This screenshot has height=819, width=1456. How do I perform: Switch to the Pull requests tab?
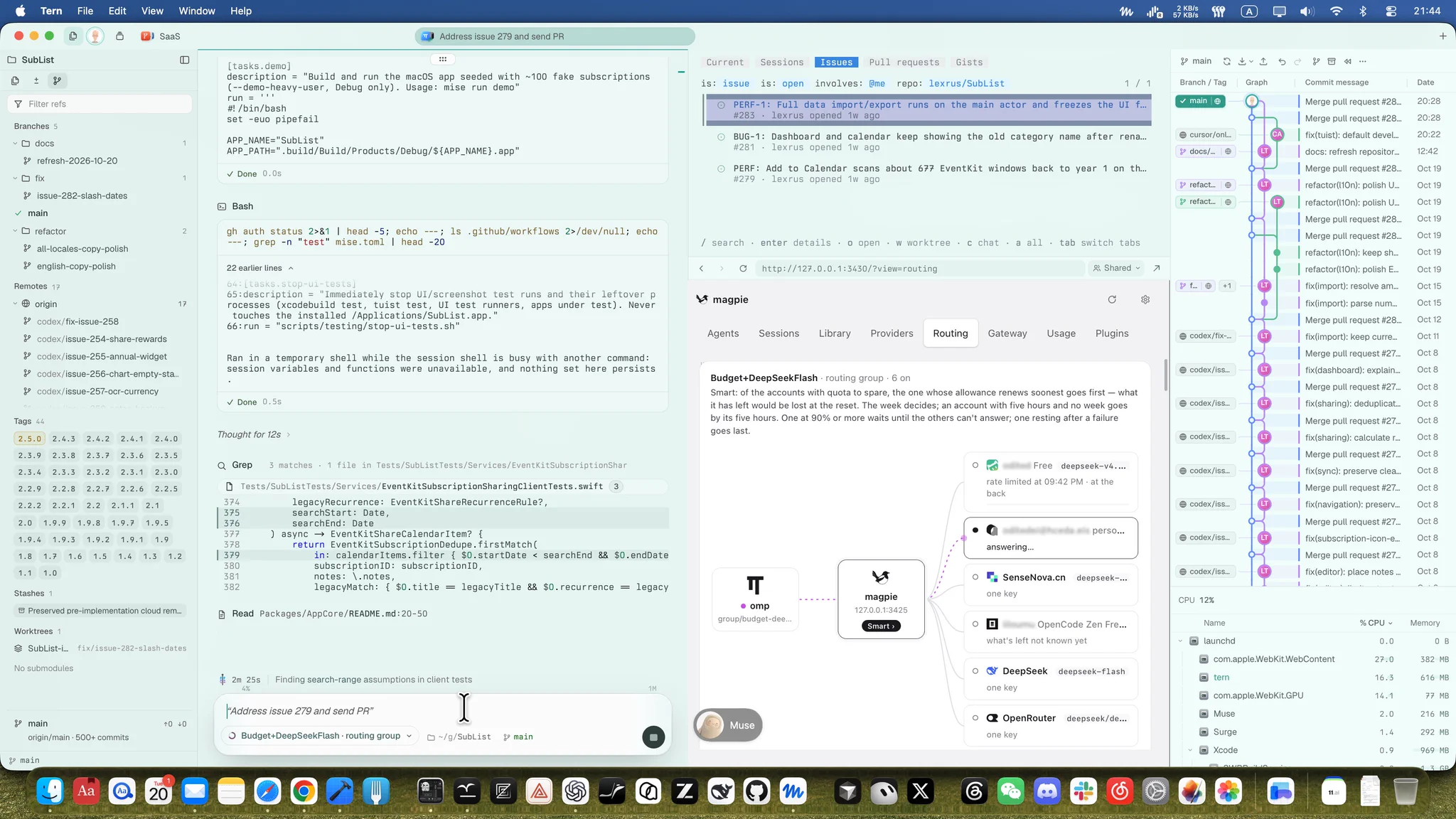904,63
